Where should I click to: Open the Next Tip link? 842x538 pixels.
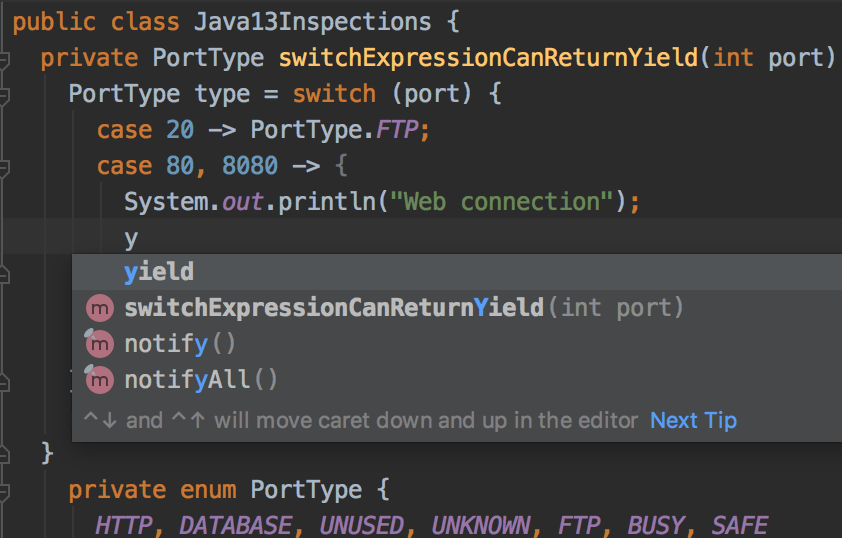(693, 420)
